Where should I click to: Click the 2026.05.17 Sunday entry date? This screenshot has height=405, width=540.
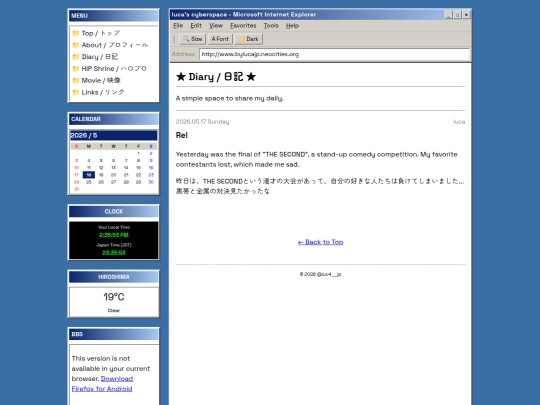pos(202,122)
